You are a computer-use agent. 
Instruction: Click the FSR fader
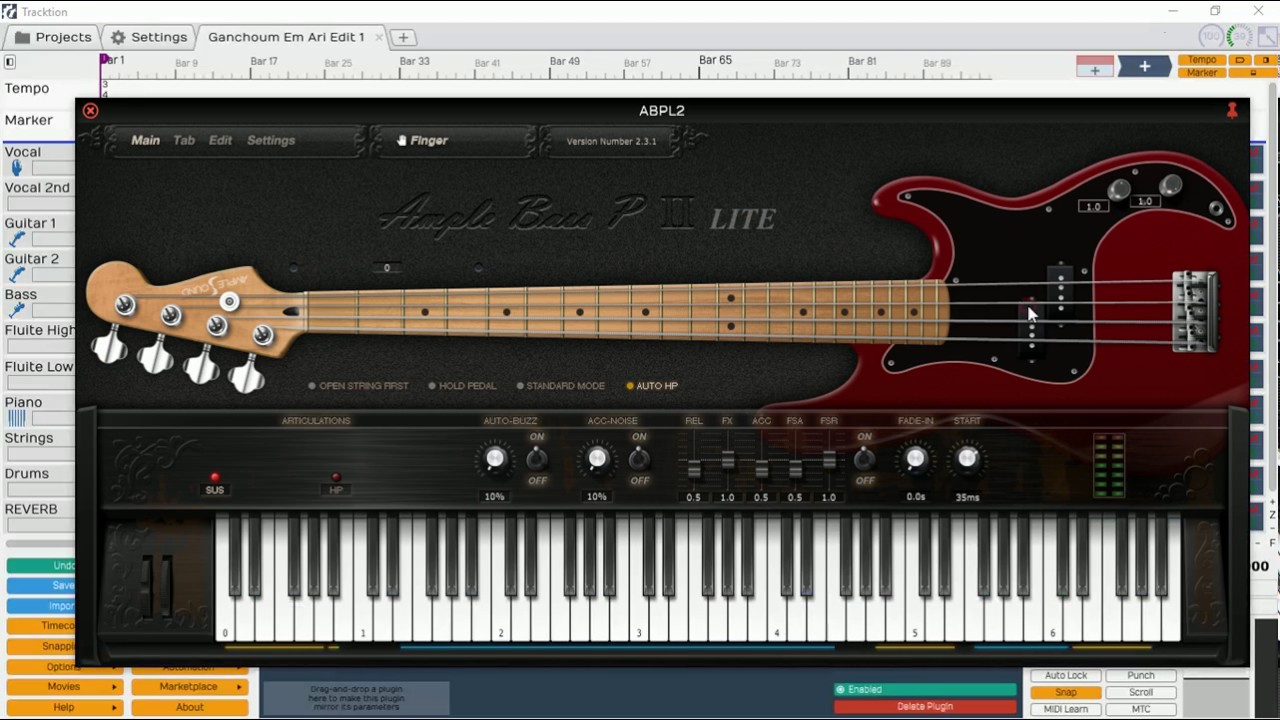(829, 458)
